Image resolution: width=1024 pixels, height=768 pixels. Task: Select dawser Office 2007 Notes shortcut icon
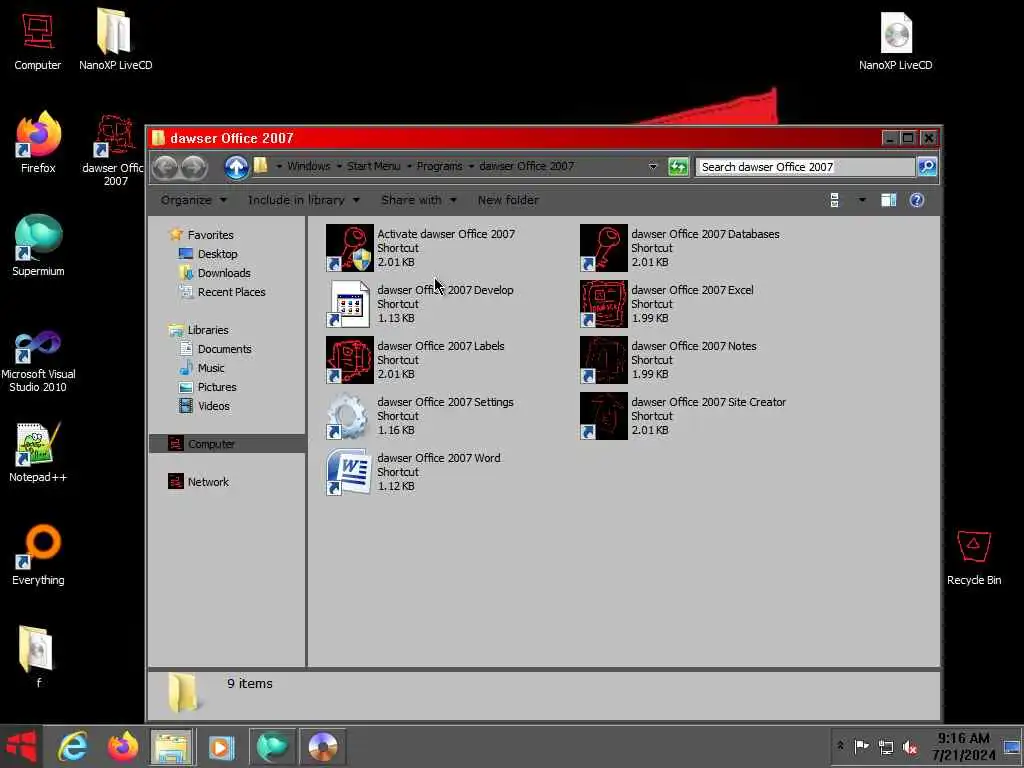click(603, 360)
